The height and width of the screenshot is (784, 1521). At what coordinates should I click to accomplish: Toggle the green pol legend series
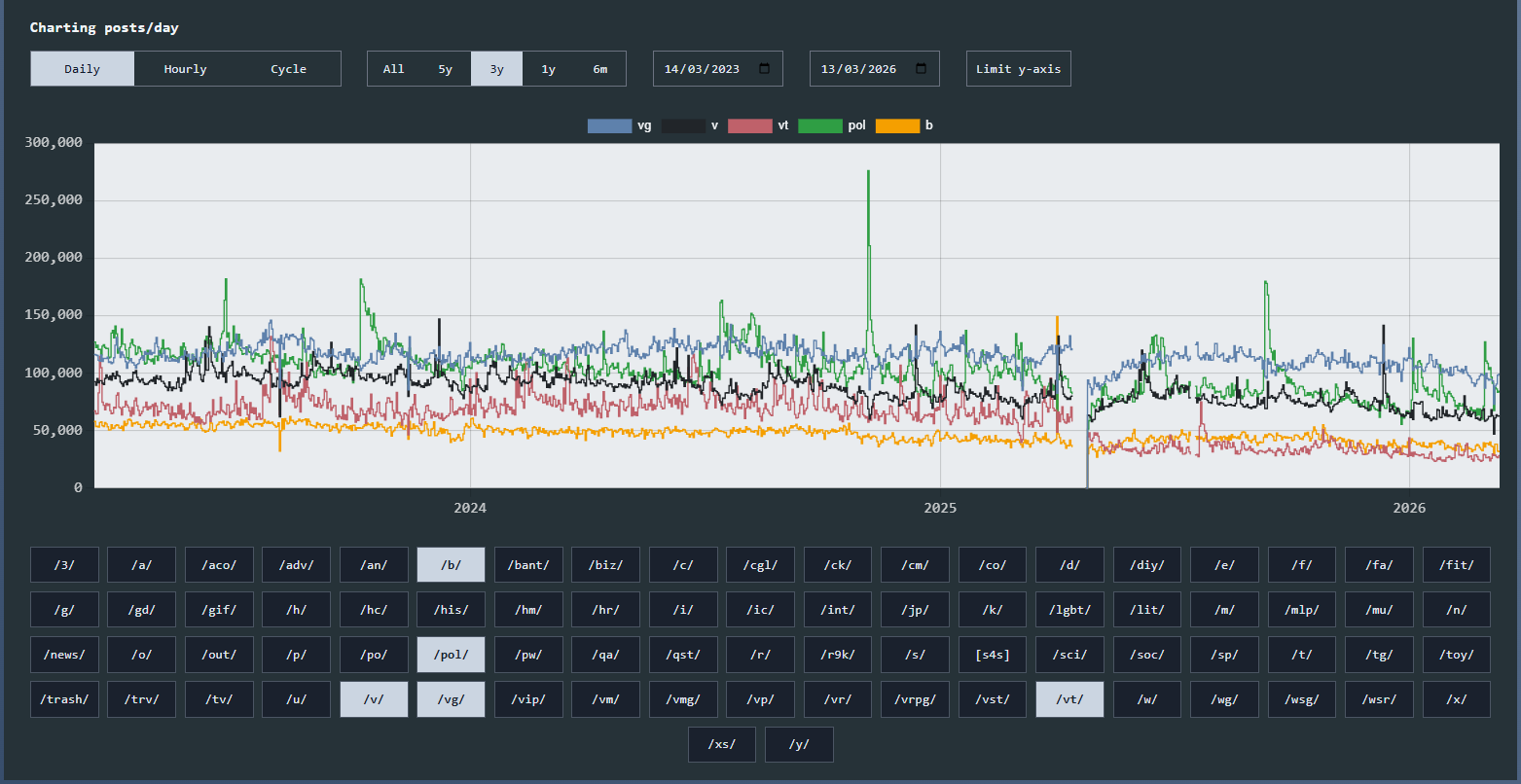pos(831,125)
